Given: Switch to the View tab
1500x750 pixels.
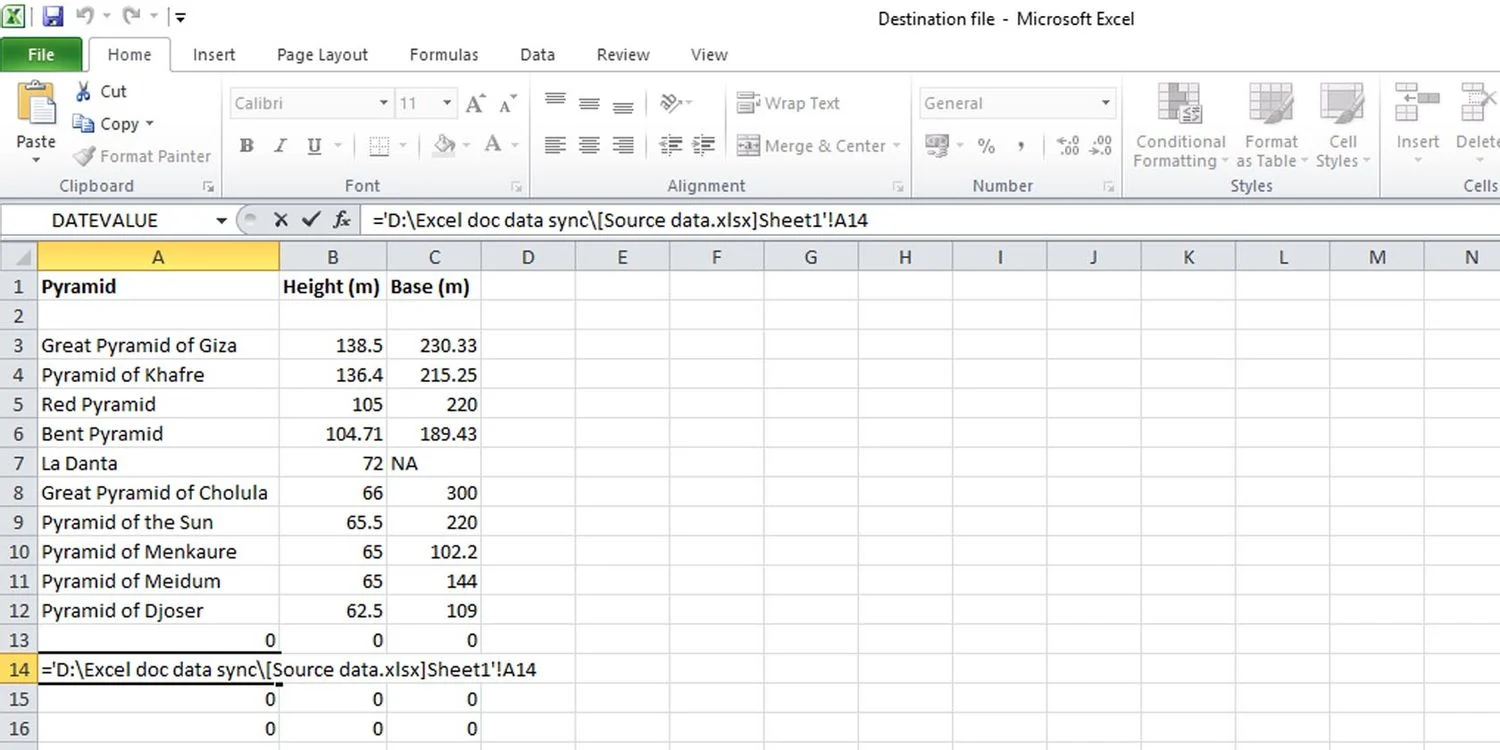Looking at the screenshot, I should [709, 55].
